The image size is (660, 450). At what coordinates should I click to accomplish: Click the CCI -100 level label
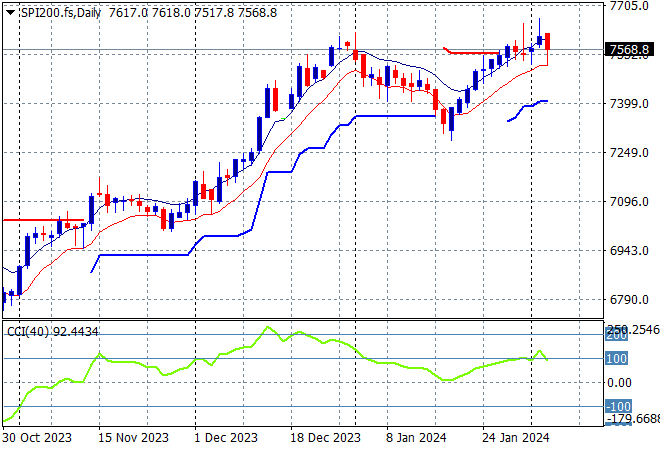pyautogui.click(x=618, y=406)
